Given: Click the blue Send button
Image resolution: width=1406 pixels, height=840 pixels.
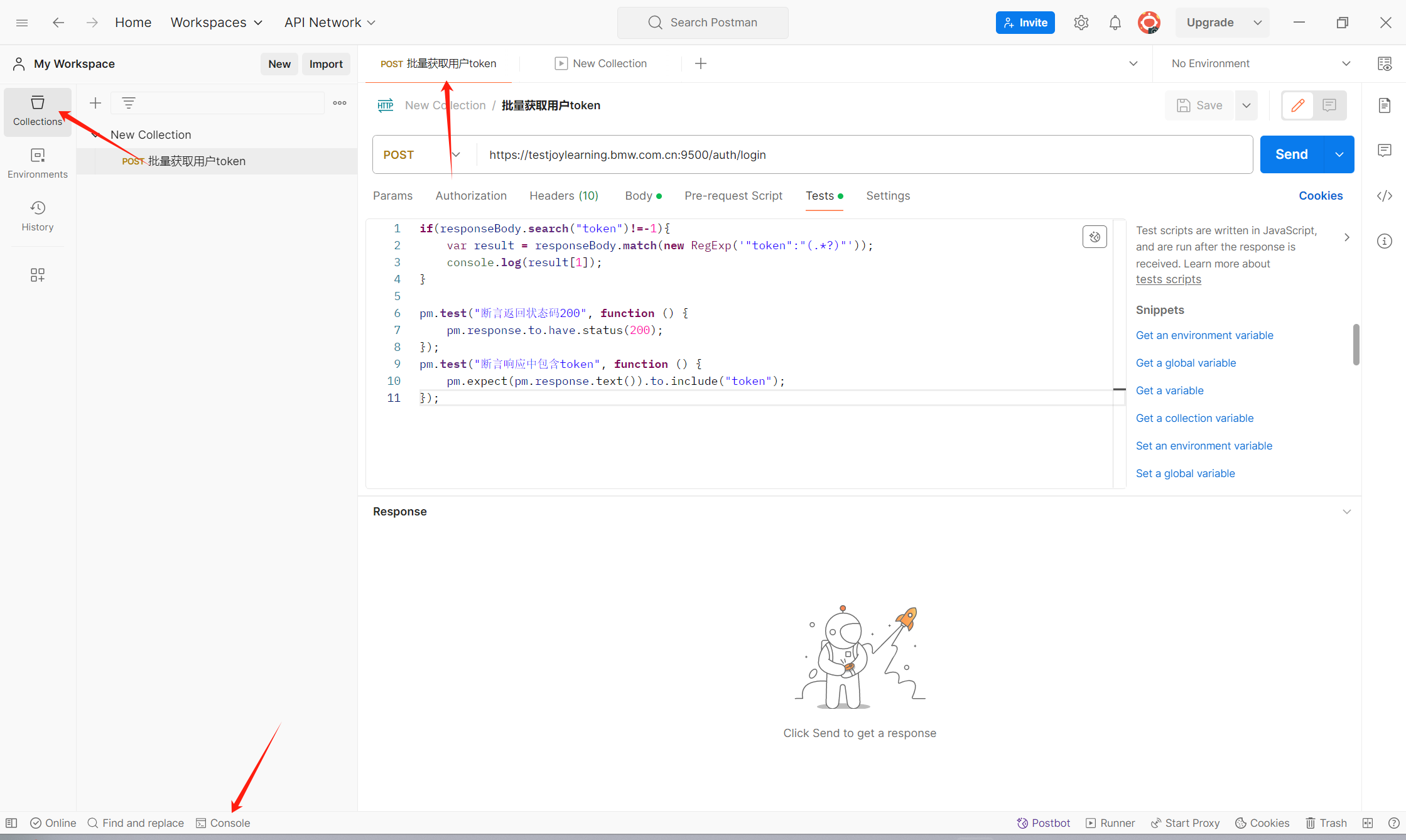Looking at the screenshot, I should click(1291, 154).
